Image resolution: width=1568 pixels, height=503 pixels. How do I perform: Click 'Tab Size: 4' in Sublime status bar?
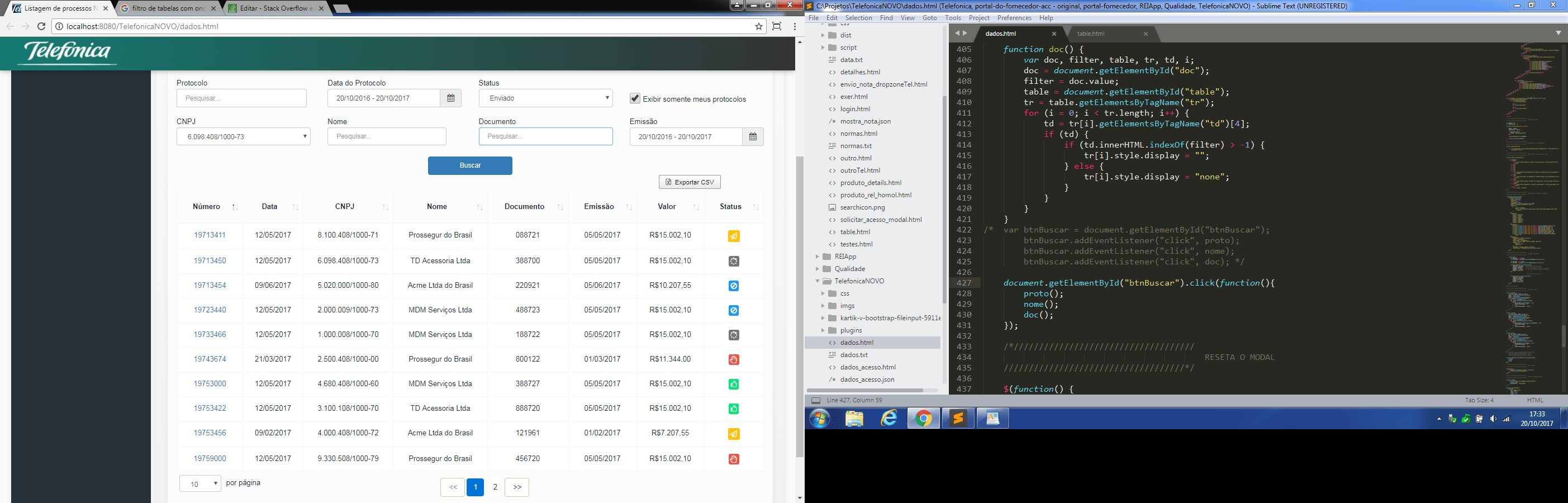pos(1479,401)
